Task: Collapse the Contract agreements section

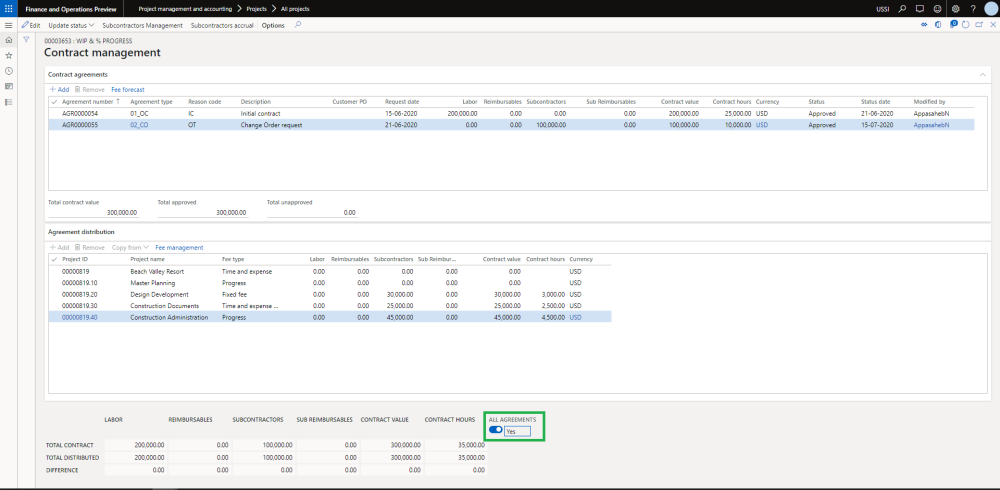Action: [x=981, y=74]
